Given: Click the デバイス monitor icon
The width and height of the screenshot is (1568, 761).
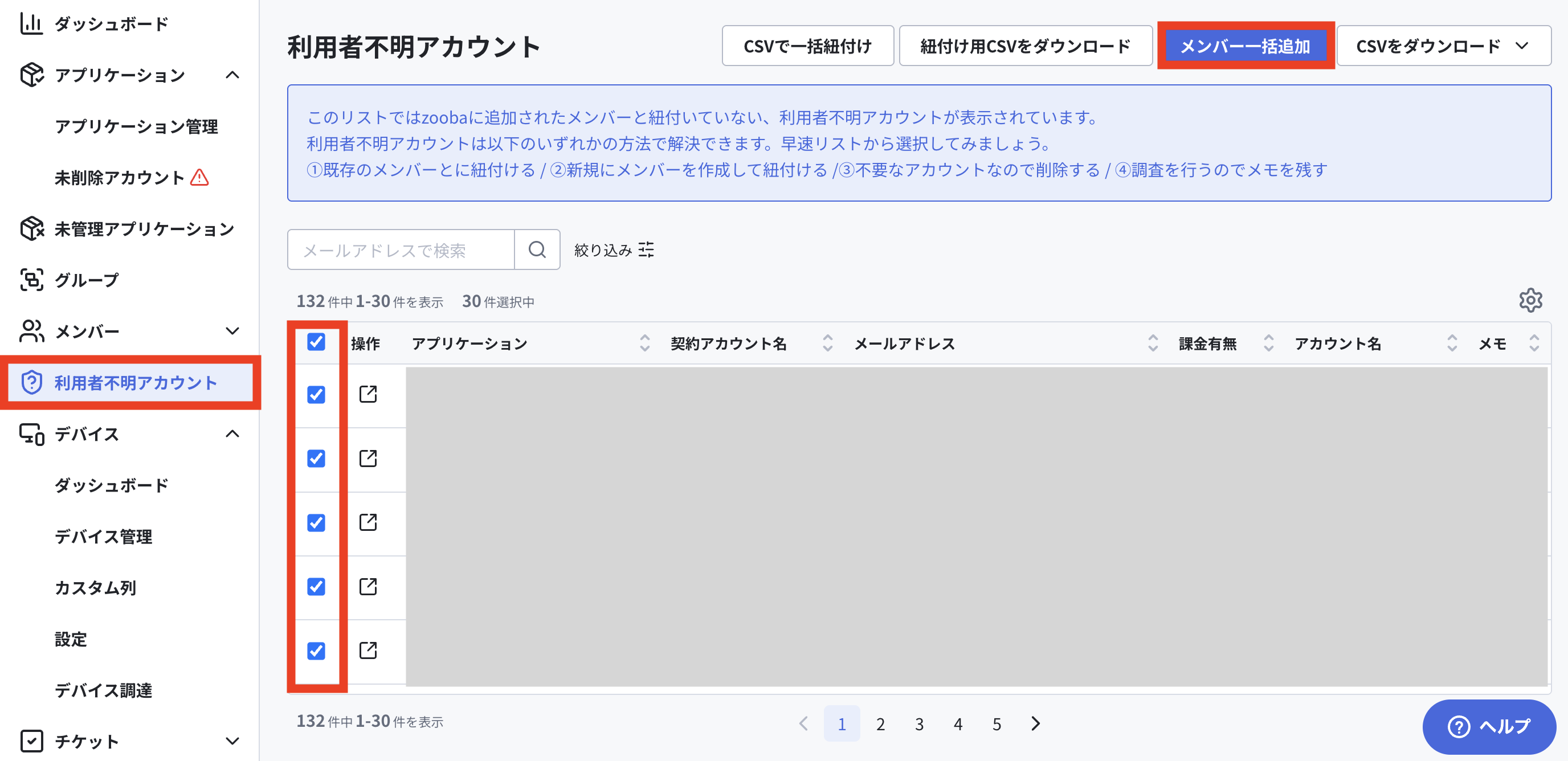Looking at the screenshot, I should click(32, 435).
